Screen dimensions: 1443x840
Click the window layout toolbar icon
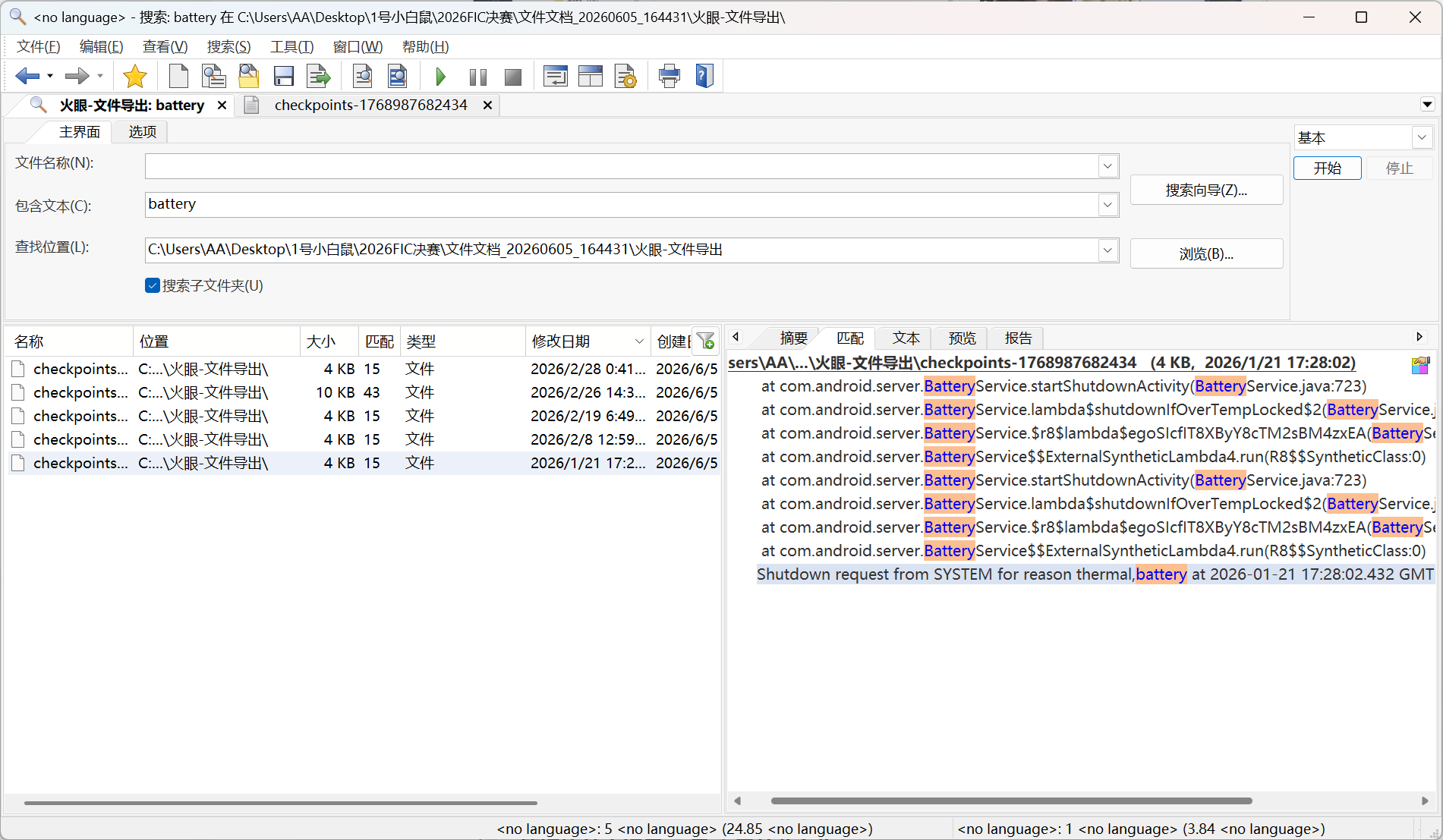591,76
